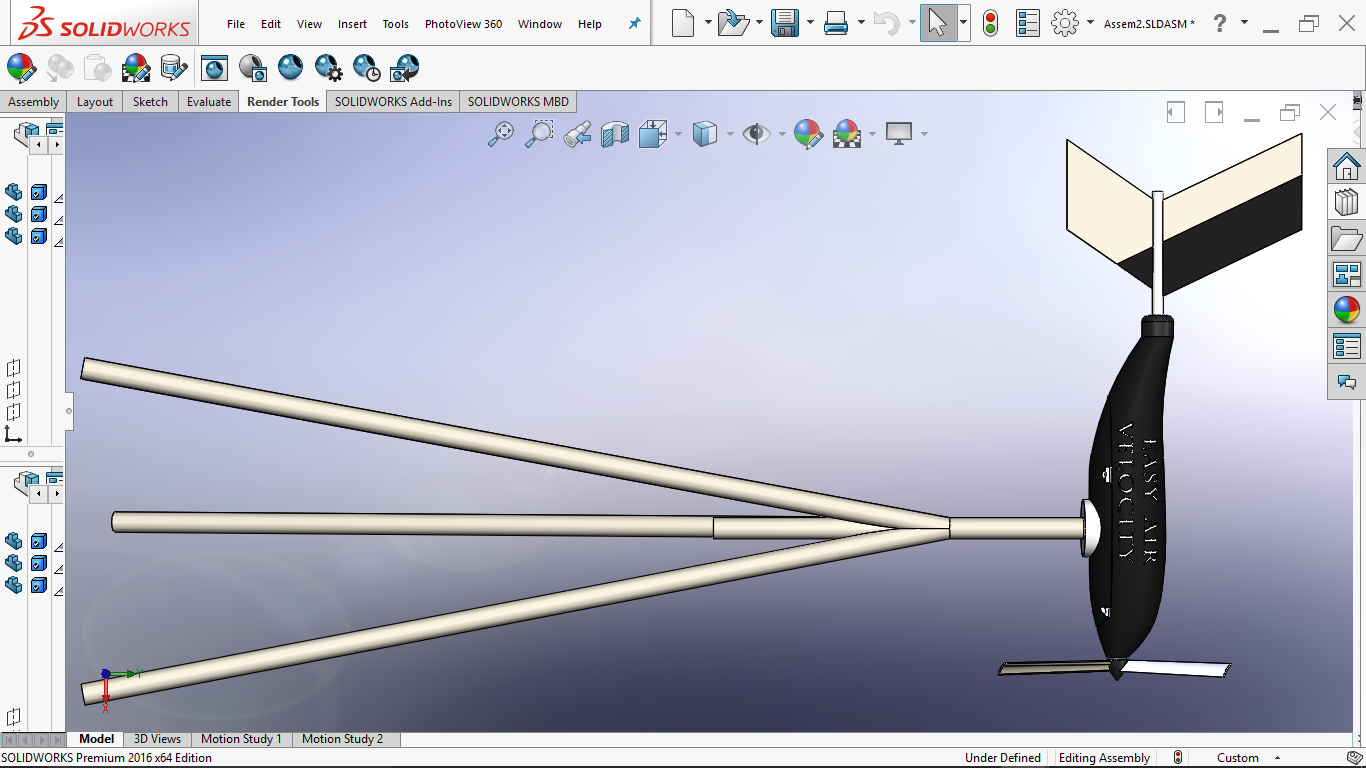The image size is (1366, 768).
Task: Open the Custom Properties task pane
Action: point(1347,347)
